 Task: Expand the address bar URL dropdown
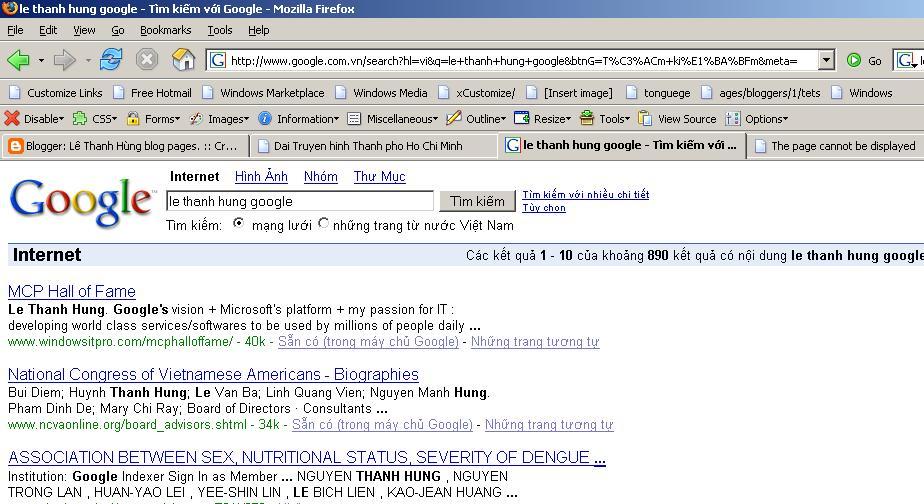[x=827, y=60]
